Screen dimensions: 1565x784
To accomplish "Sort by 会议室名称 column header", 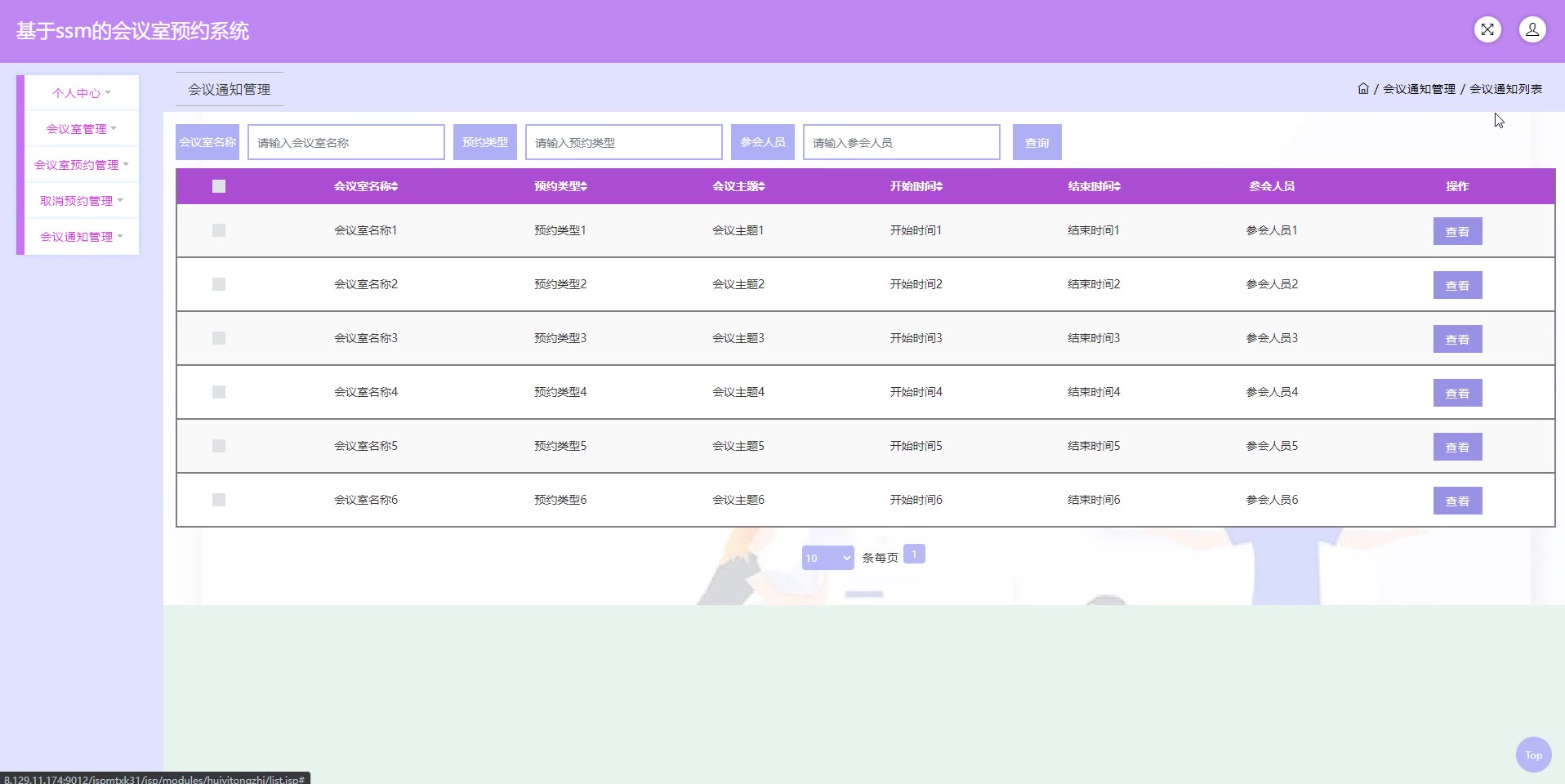I will (366, 186).
